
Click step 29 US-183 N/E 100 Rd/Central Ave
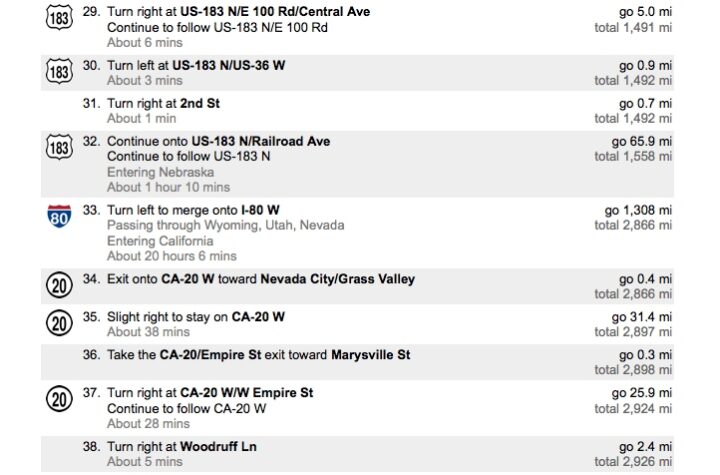[x=357, y=27]
